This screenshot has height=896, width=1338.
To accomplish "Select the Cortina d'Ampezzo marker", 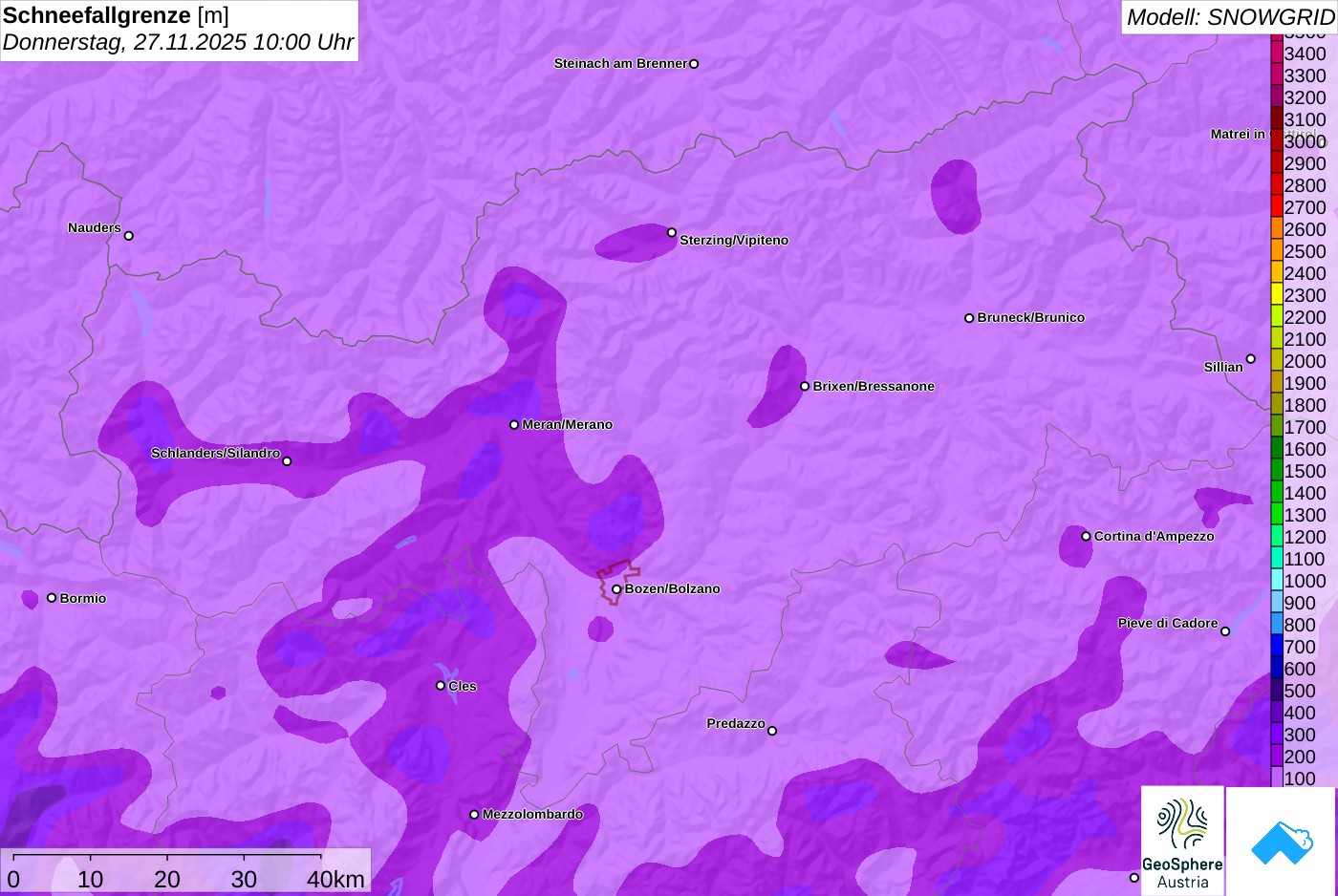I will point(1086,536).
